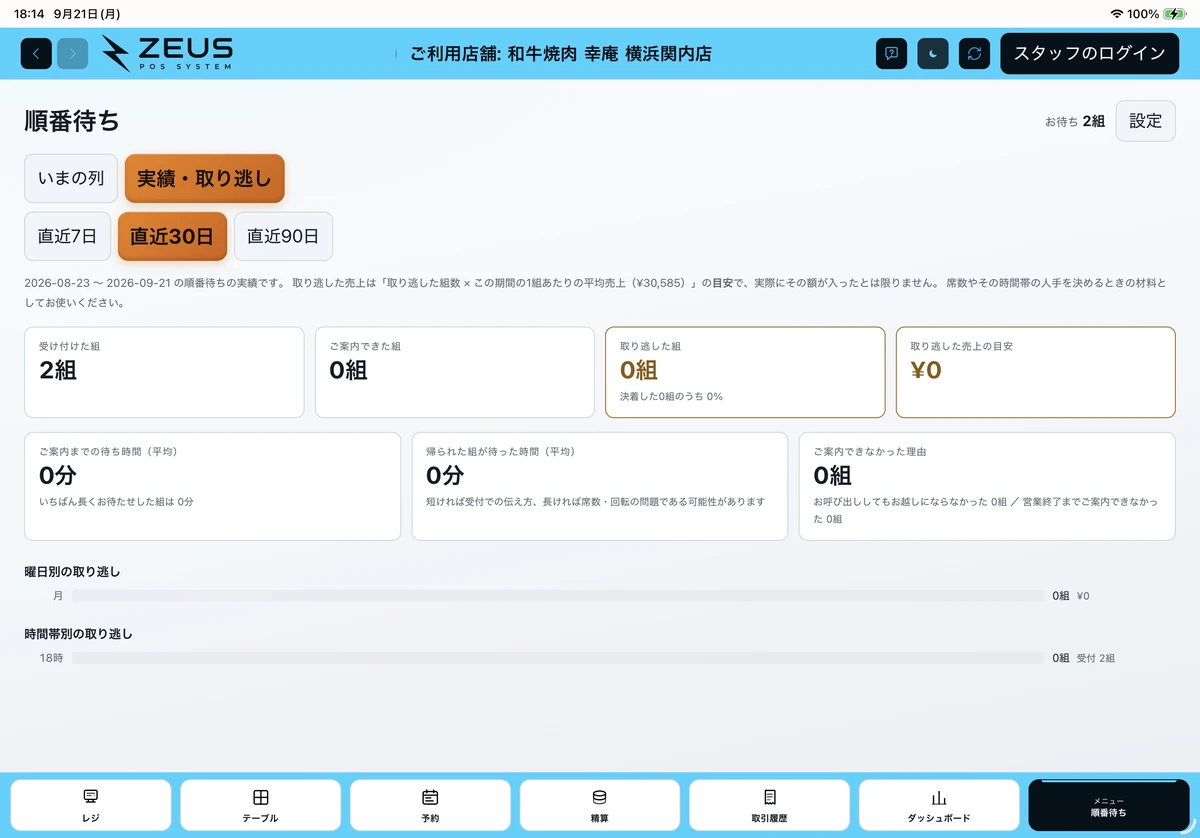Open メニュー 順番待ち in bottom navigation
1200x838 pixels.
tap(1109, 805)
